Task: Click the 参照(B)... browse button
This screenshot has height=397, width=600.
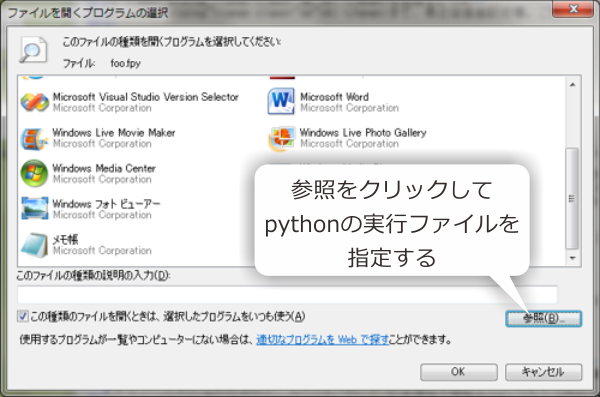Action: point(543,319)
